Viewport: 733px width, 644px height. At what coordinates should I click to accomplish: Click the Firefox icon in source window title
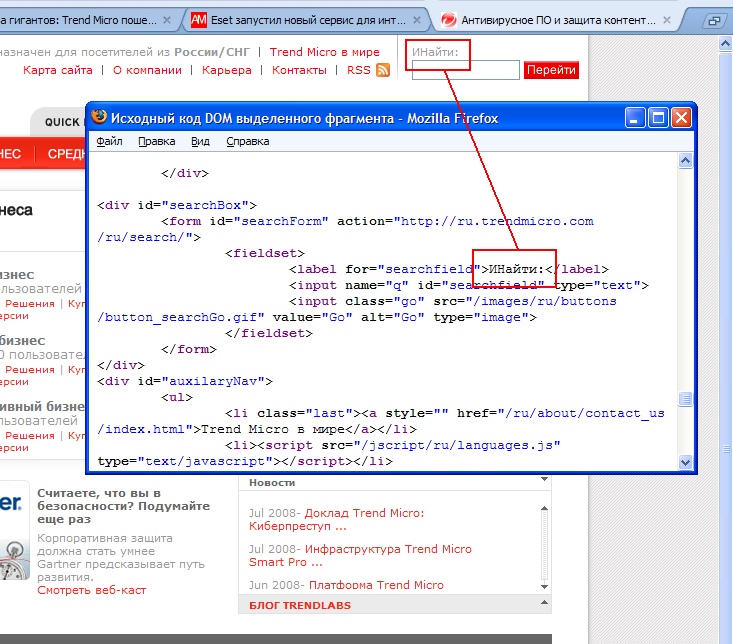(99, 117)
